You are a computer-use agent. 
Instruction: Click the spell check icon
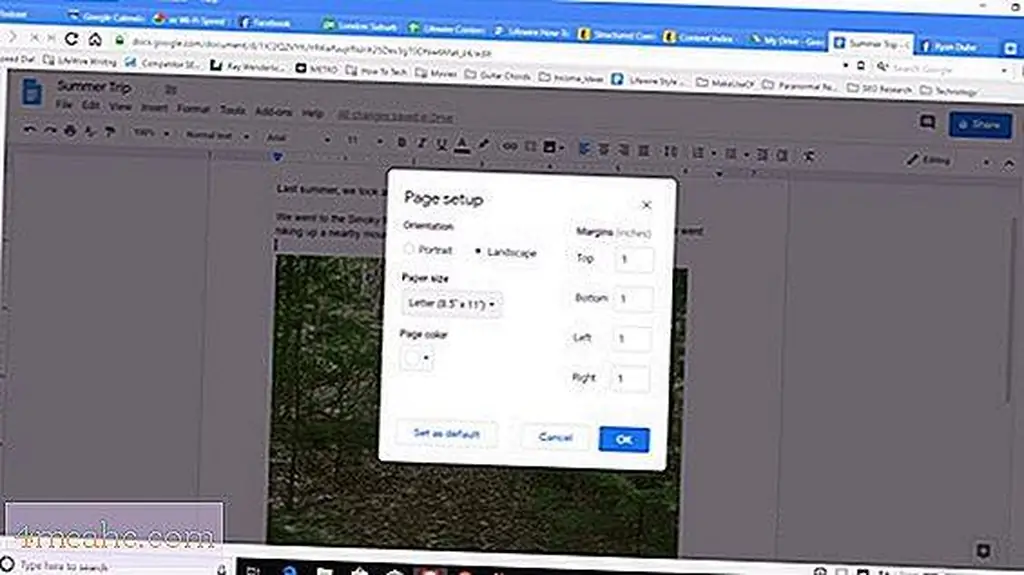pos(90,131)
